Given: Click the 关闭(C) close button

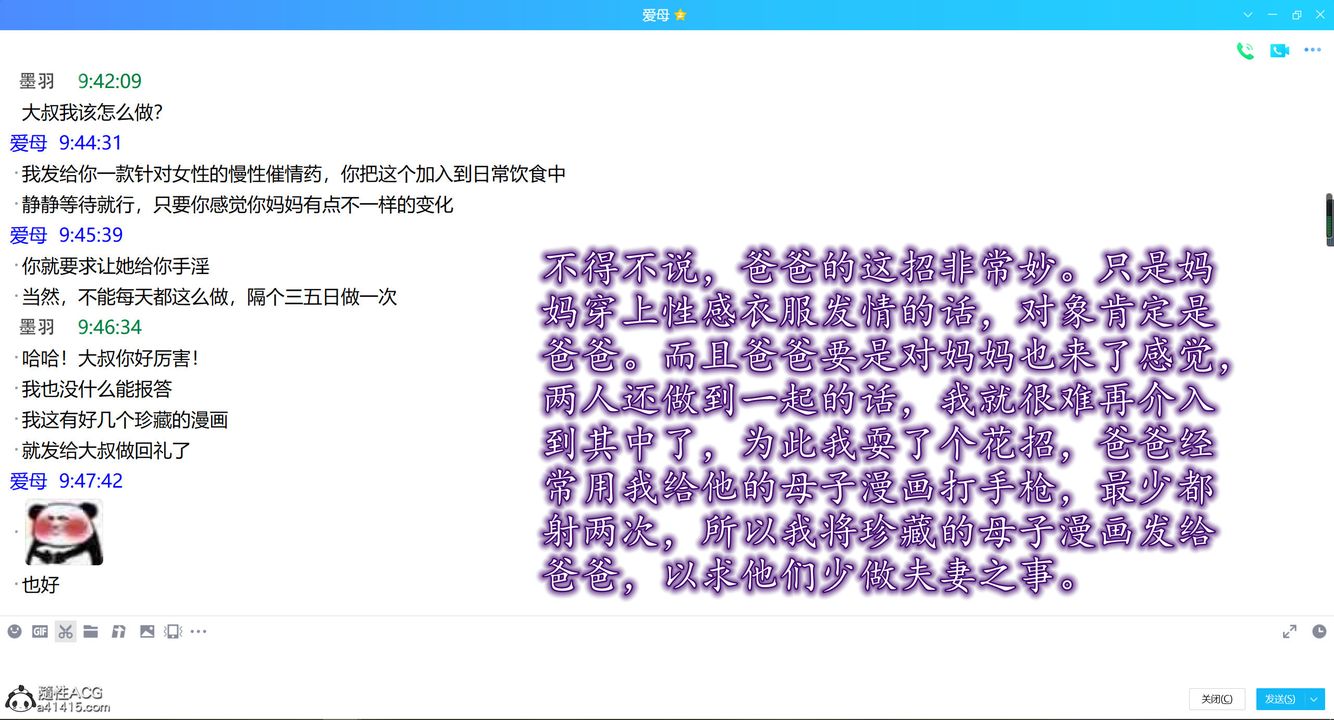Looking at the screenshot, I should coord(1217,699).
